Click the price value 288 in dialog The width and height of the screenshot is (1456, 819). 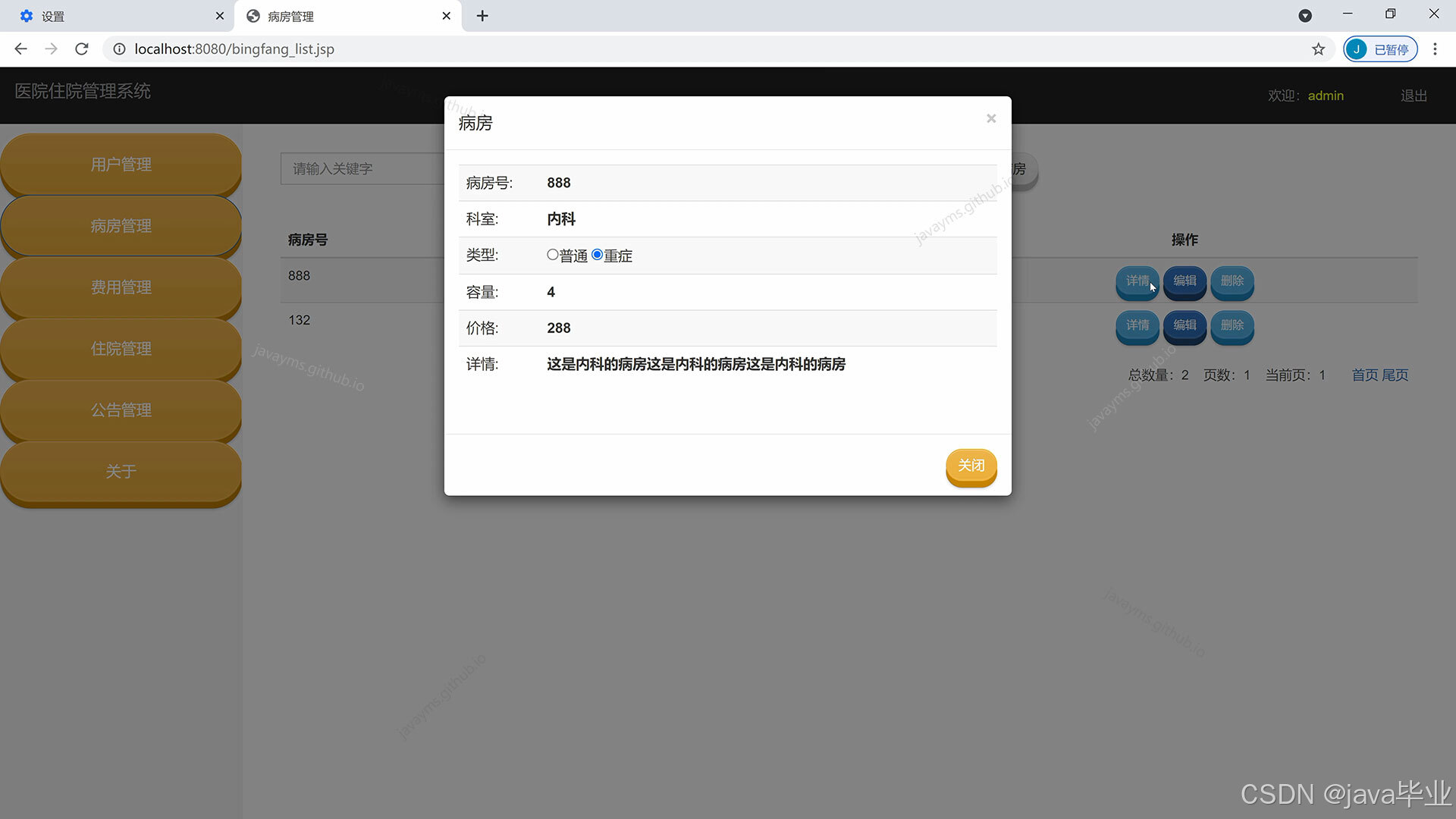[559, 328]
